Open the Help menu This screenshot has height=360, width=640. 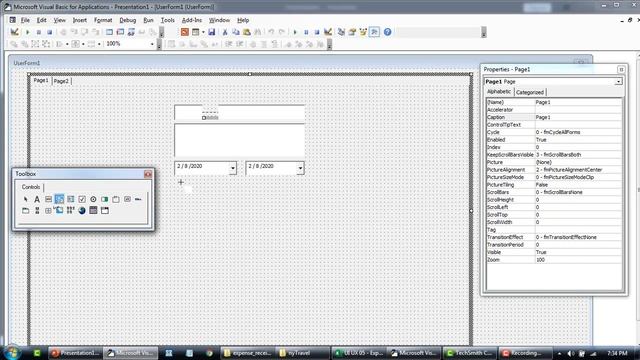[x=243, y=20]
